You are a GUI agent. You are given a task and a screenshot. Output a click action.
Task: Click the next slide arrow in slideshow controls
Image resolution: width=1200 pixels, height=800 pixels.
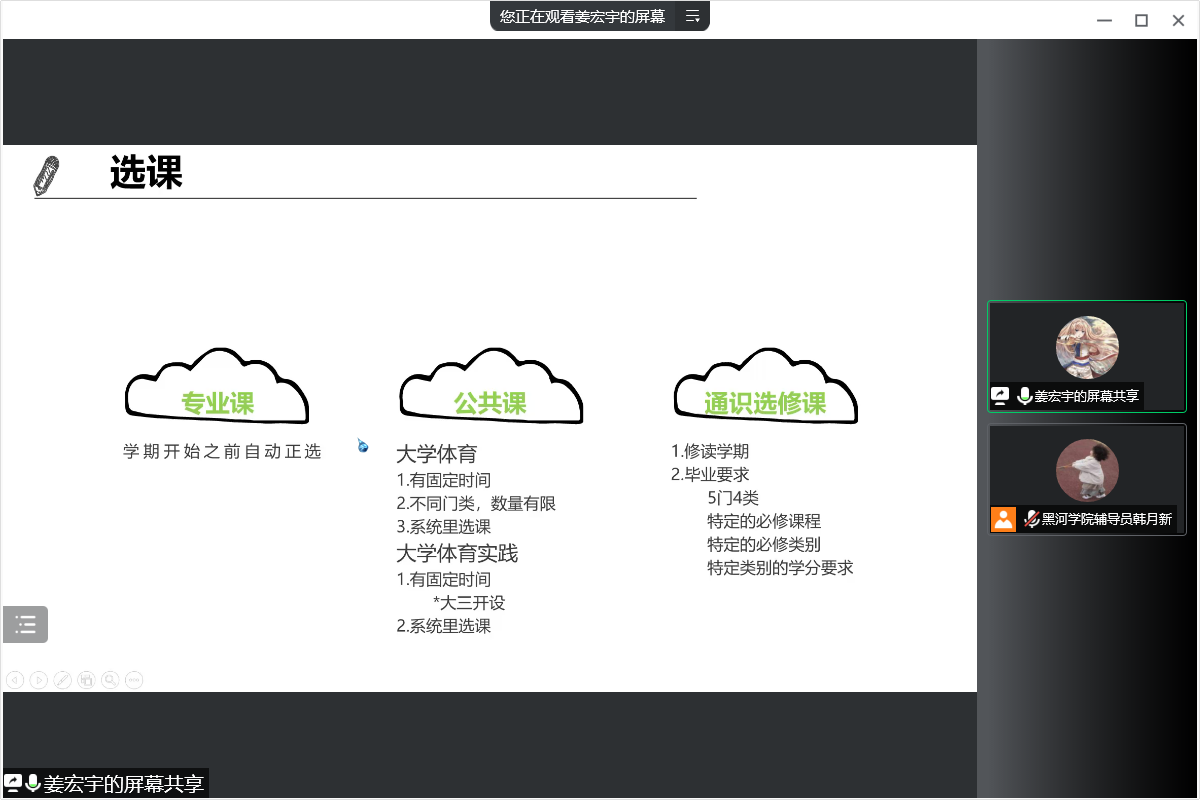[39, 680]
